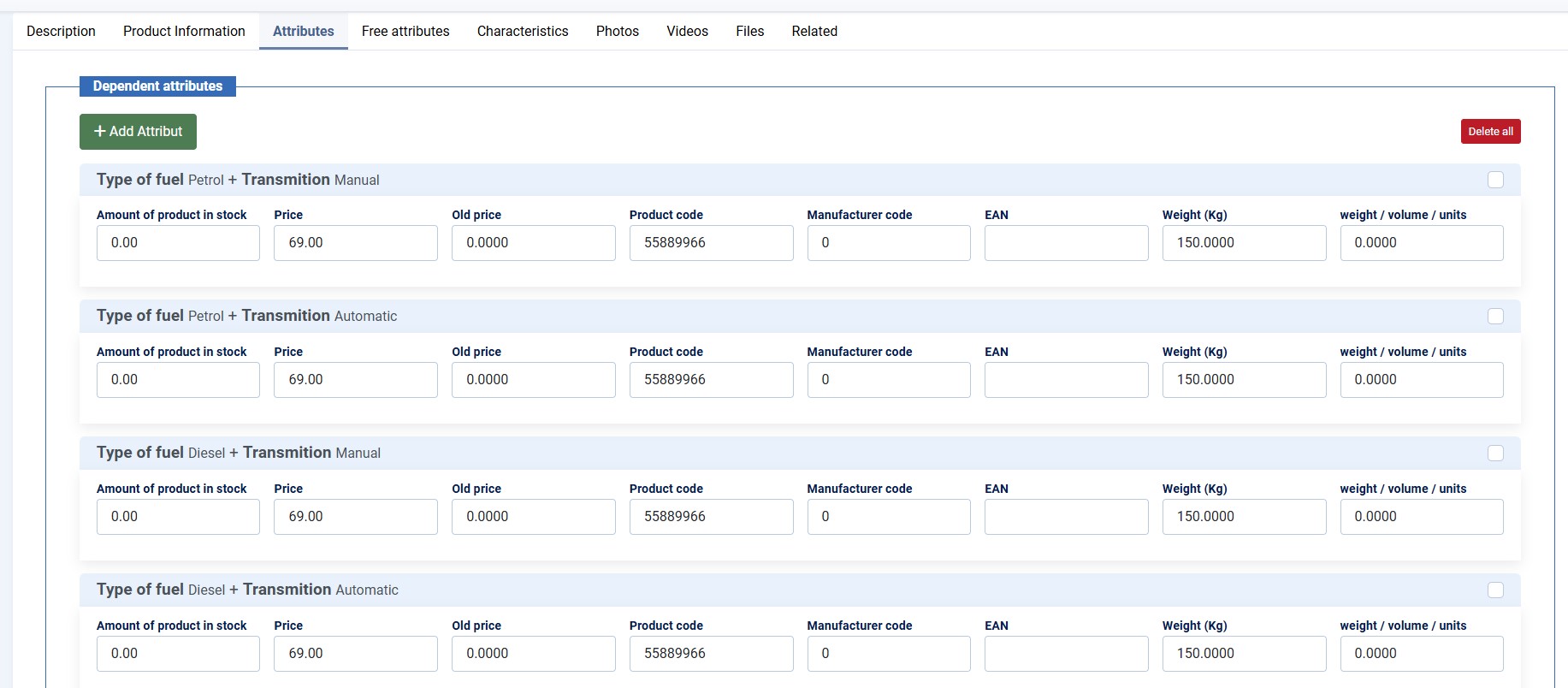Enable the Diesel + Automatic row checkbox
Viewport: 1568px width, 688px height.
[x=1495, y=590]
